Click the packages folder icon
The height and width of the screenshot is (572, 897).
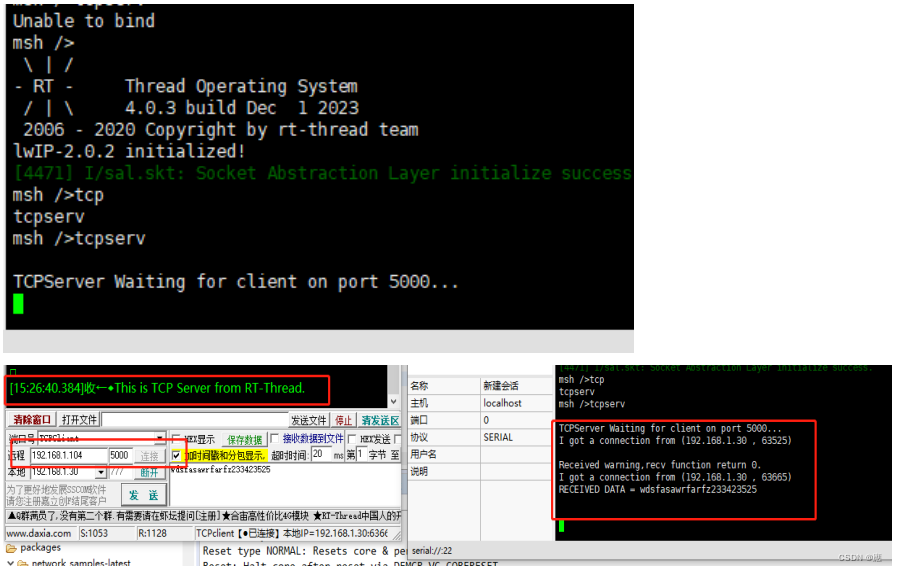tap(11, 548)
